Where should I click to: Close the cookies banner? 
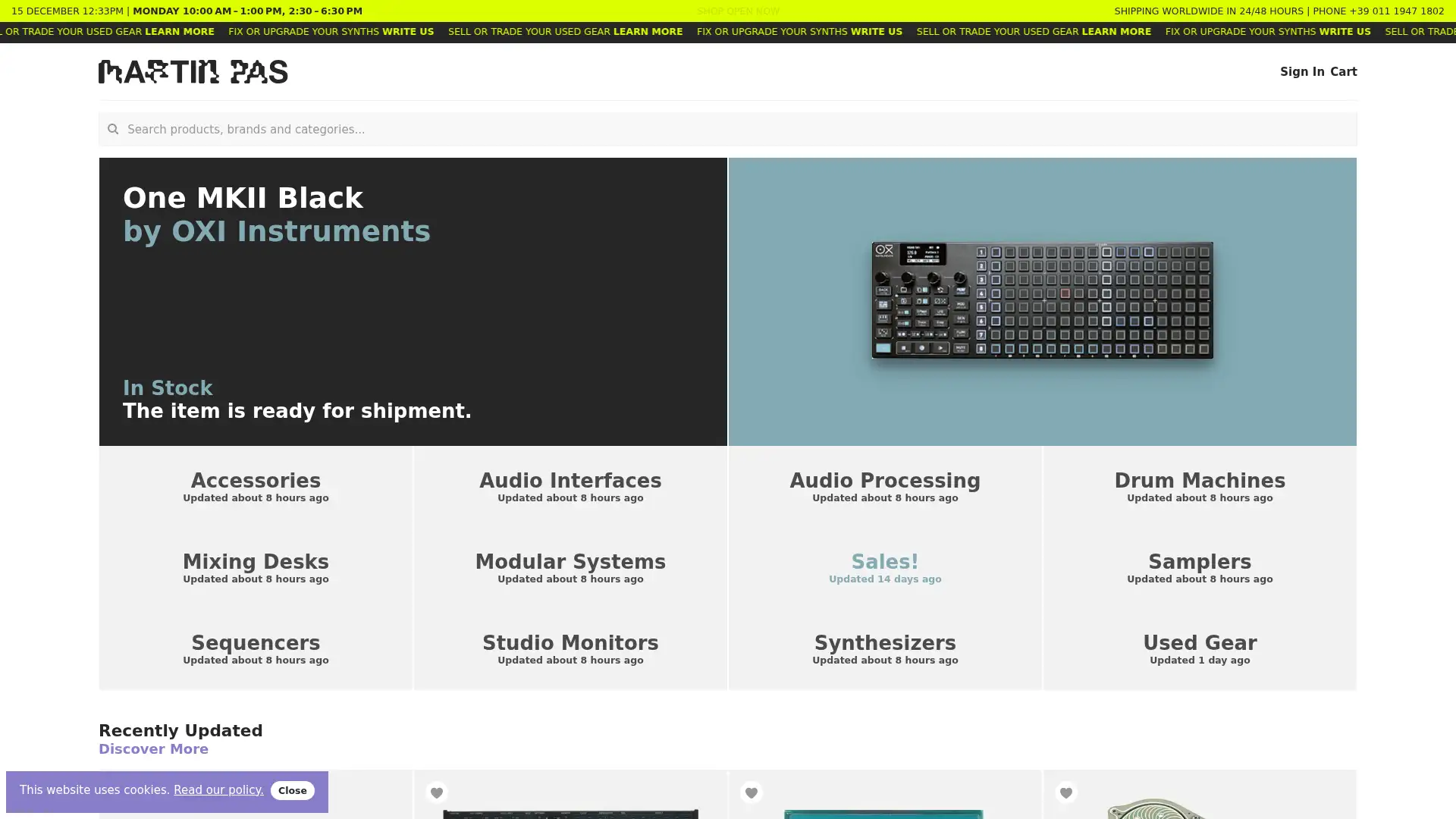click(293, 790)
